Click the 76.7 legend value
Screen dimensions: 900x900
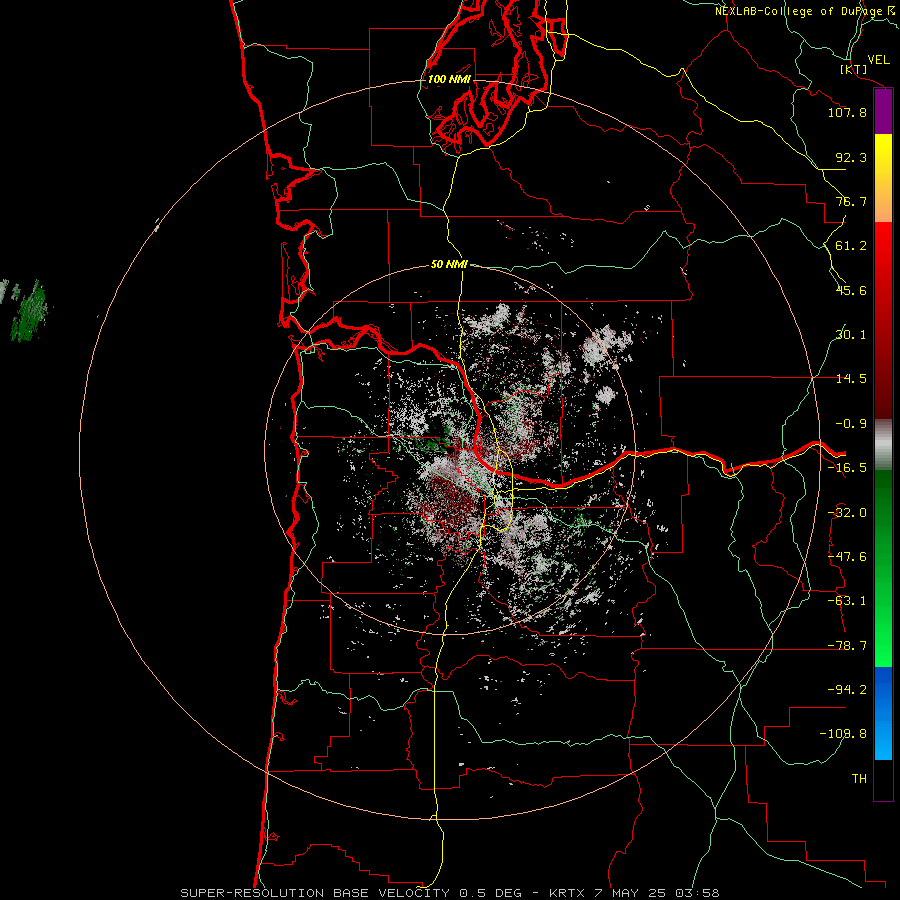(x=851, y=201)
